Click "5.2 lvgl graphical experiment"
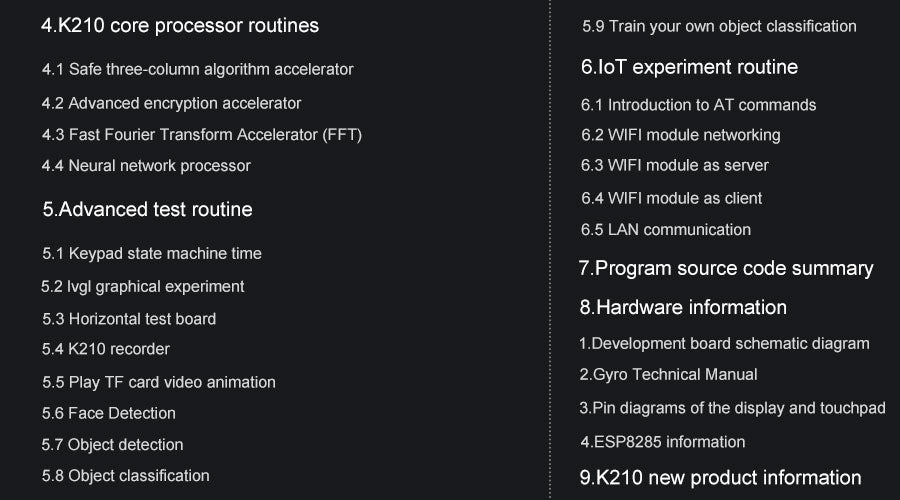This screenshot has height=500, width=900. (142, 287)
